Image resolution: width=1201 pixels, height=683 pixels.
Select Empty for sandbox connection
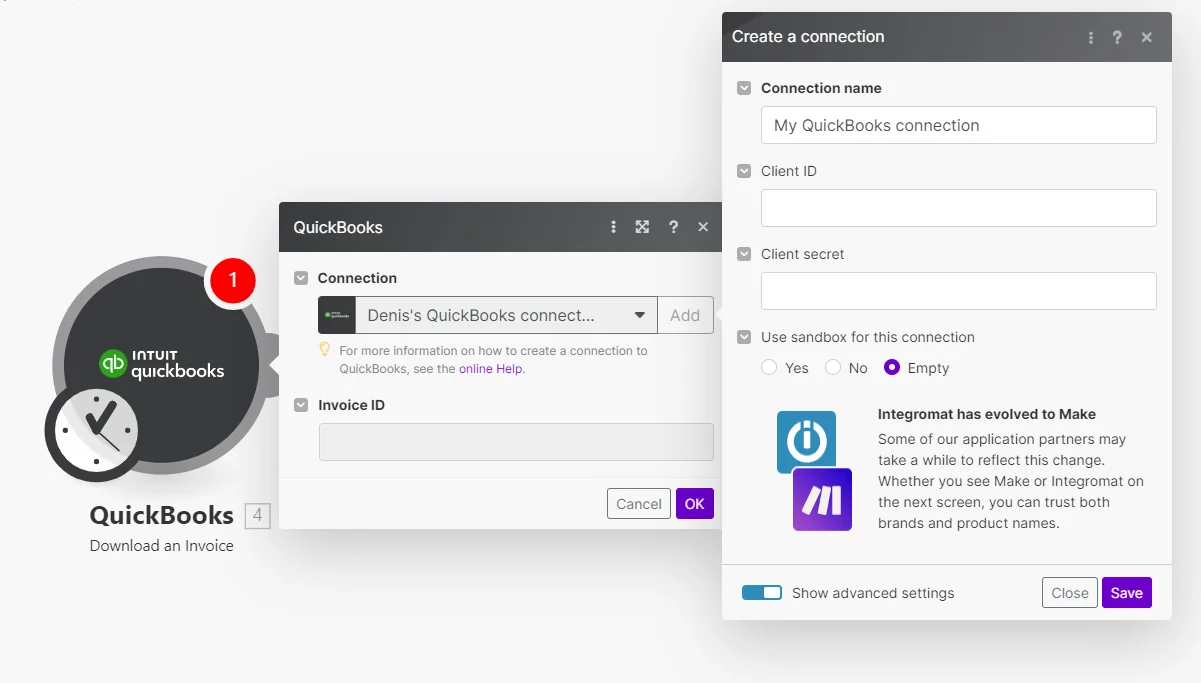(x=892, y=368)
